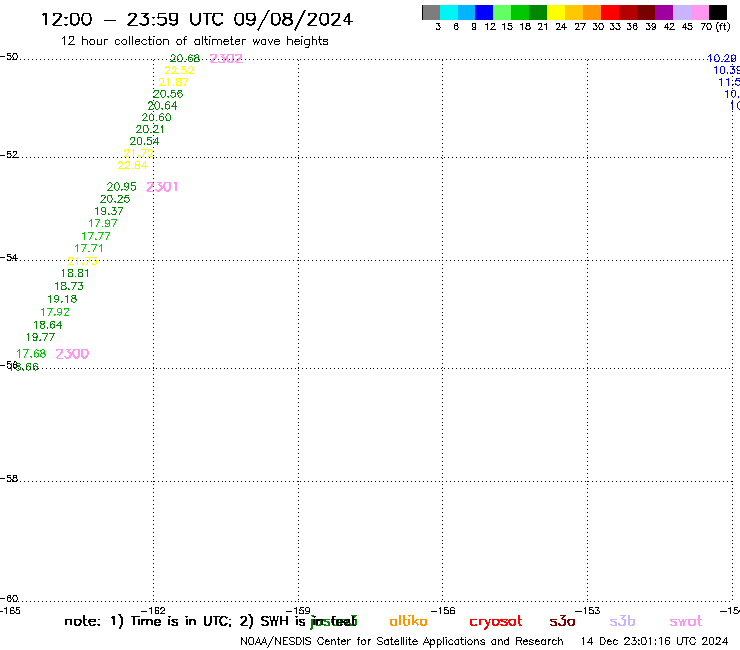Screen dimensions: 740x650
Task: Click wave height 19.18
Action: coord(62,299)
